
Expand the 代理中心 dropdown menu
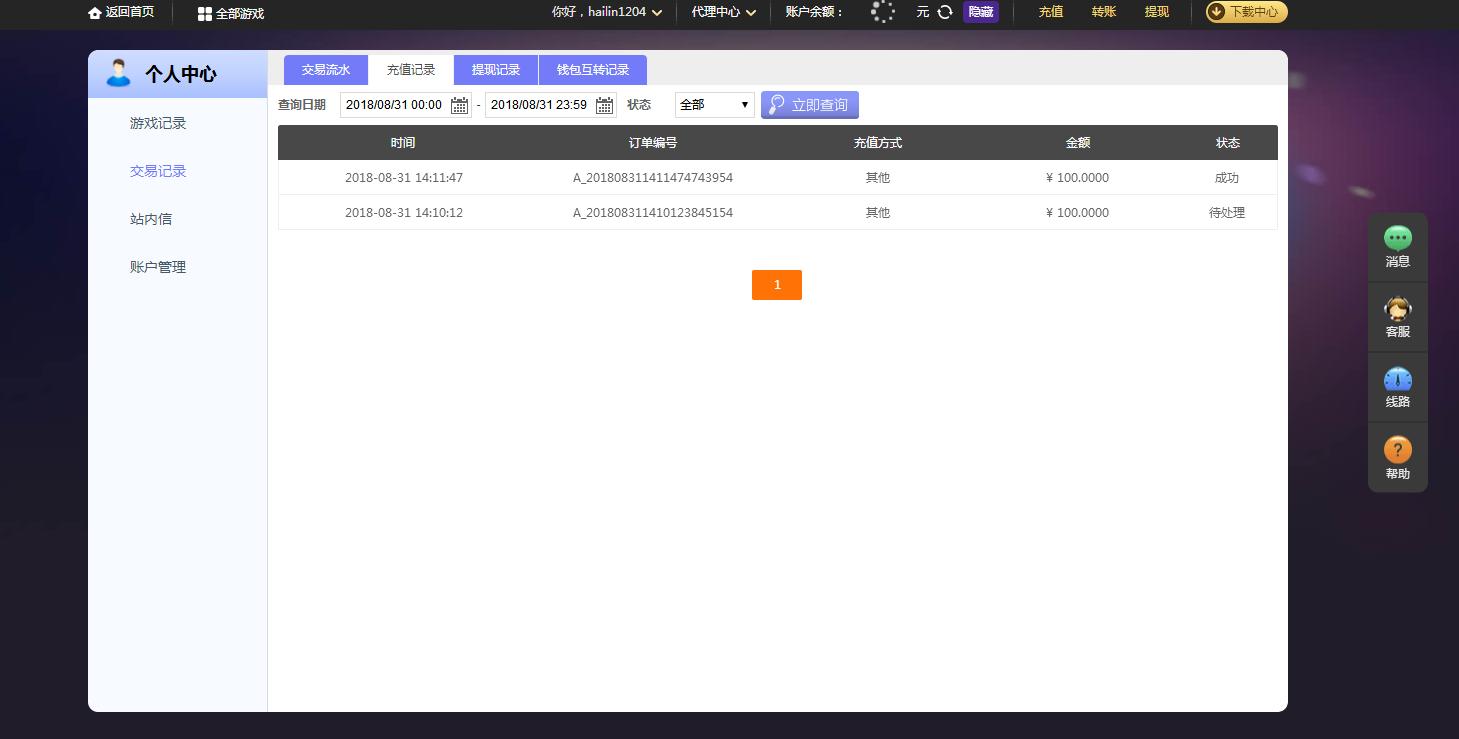pos(723,13)
